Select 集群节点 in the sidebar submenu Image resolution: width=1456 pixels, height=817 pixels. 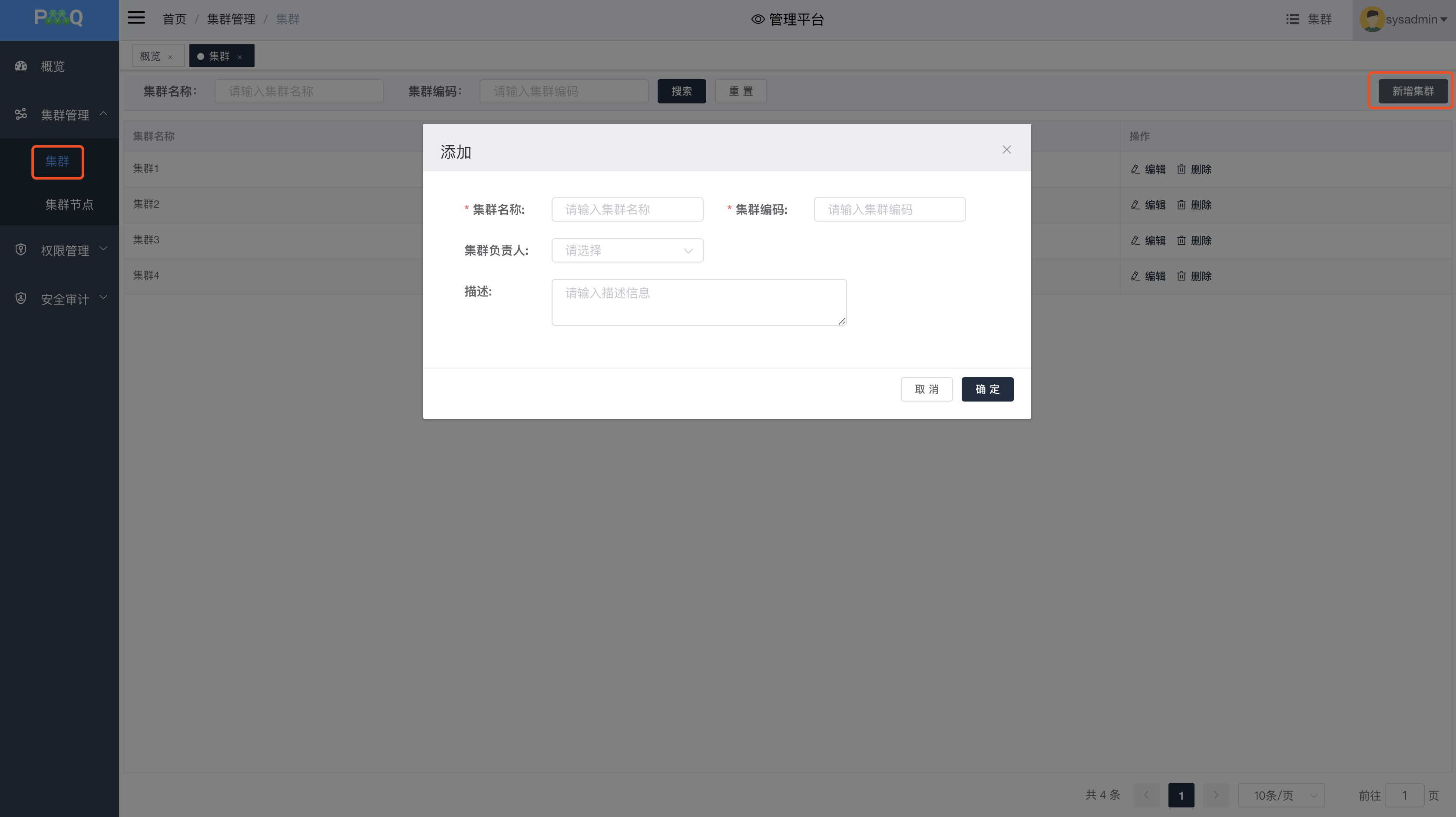pos(69,205)
